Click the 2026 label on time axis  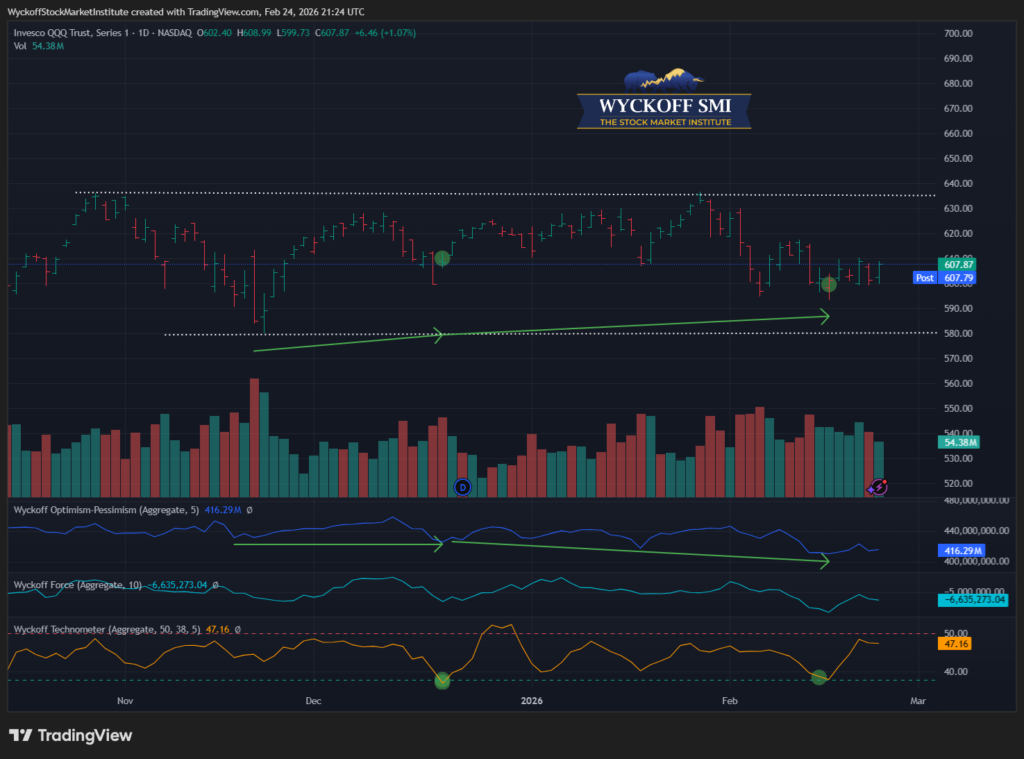pyautogui.click(x=532, y=701)
